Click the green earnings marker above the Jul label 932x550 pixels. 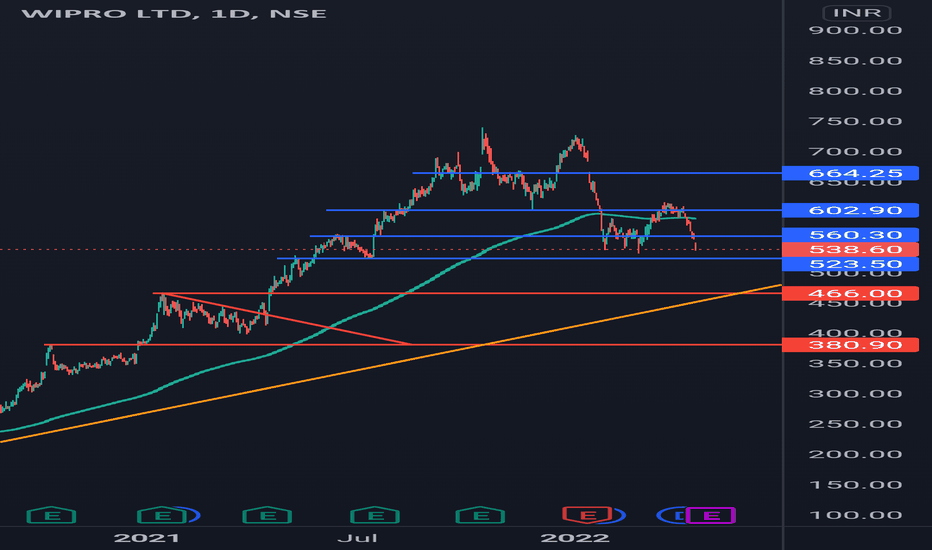374,515
